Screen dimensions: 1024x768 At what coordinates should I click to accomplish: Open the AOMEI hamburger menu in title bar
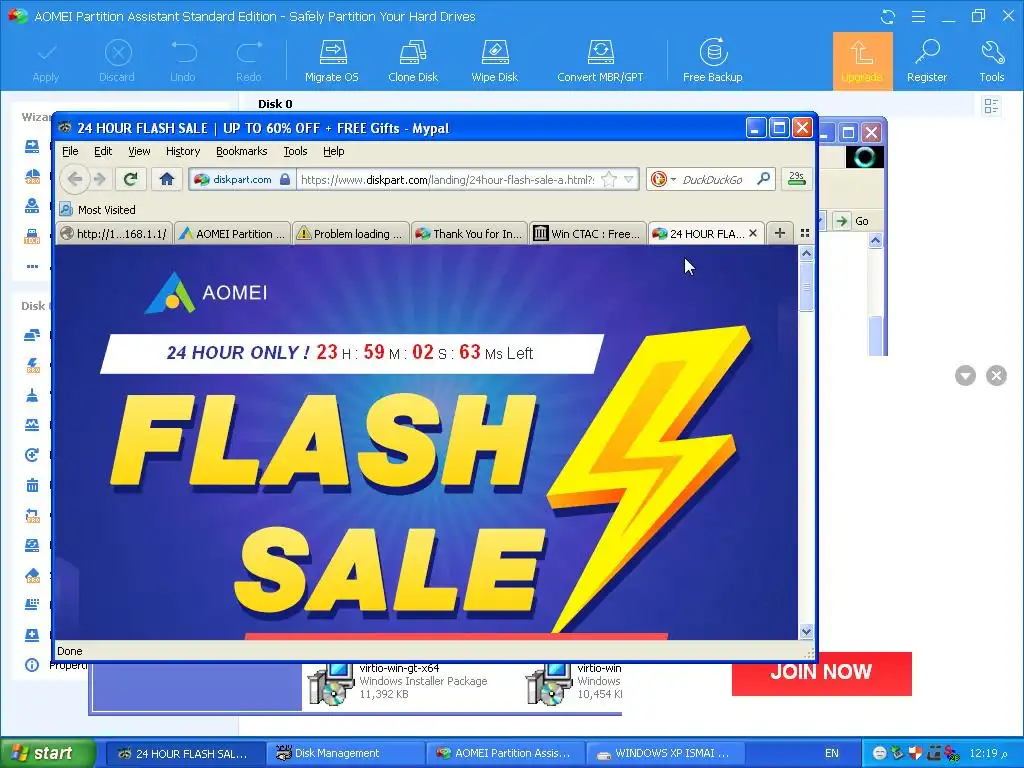point(918,16)
